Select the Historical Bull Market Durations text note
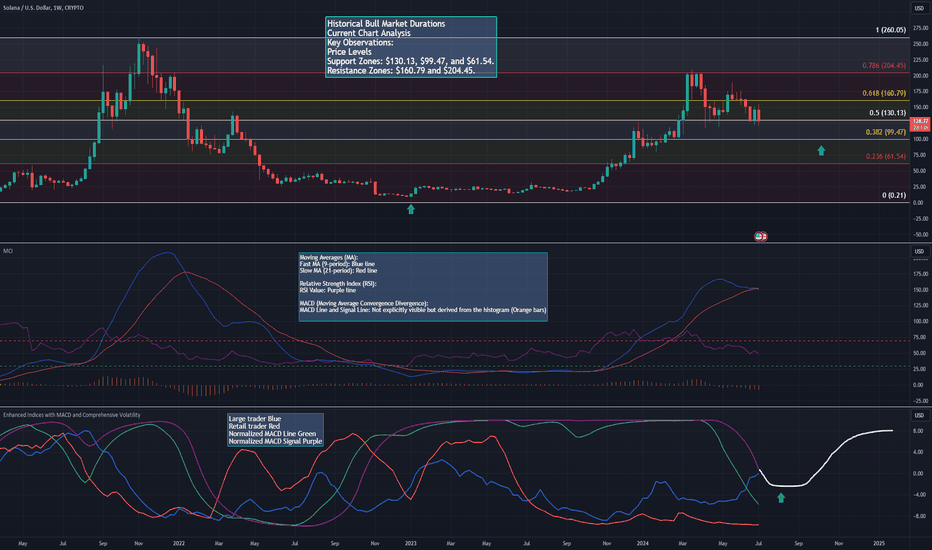932x550 pixels. (x=411, y=47)
